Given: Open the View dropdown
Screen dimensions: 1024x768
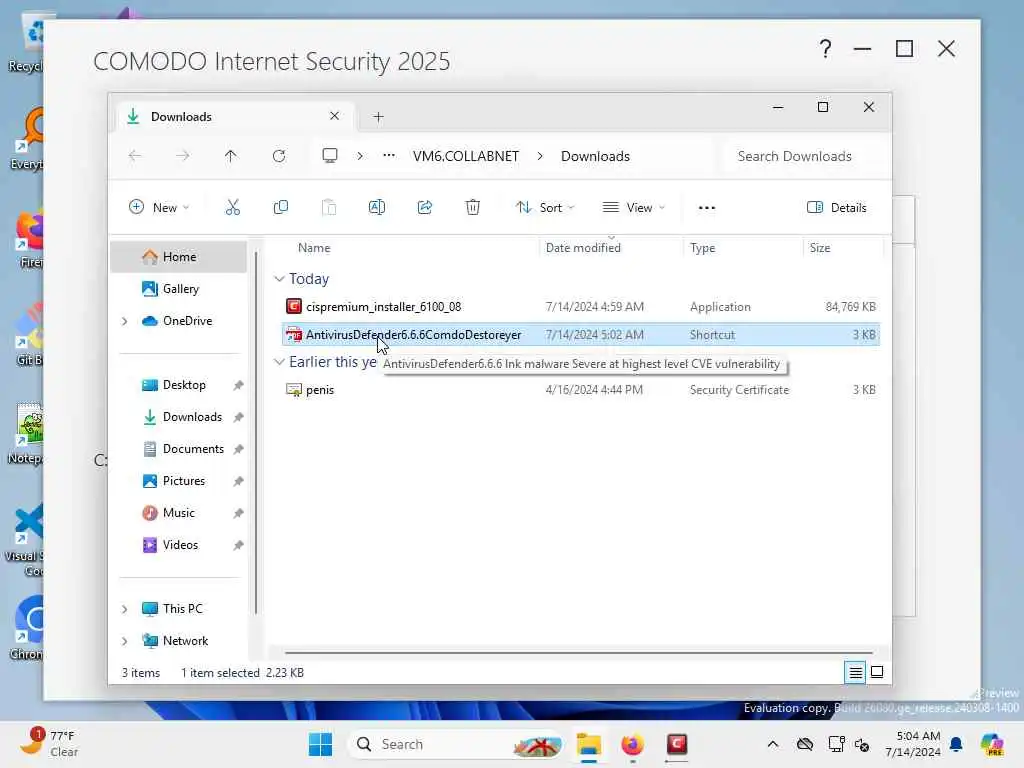Looking at the screenshot, I should point(633,208).
